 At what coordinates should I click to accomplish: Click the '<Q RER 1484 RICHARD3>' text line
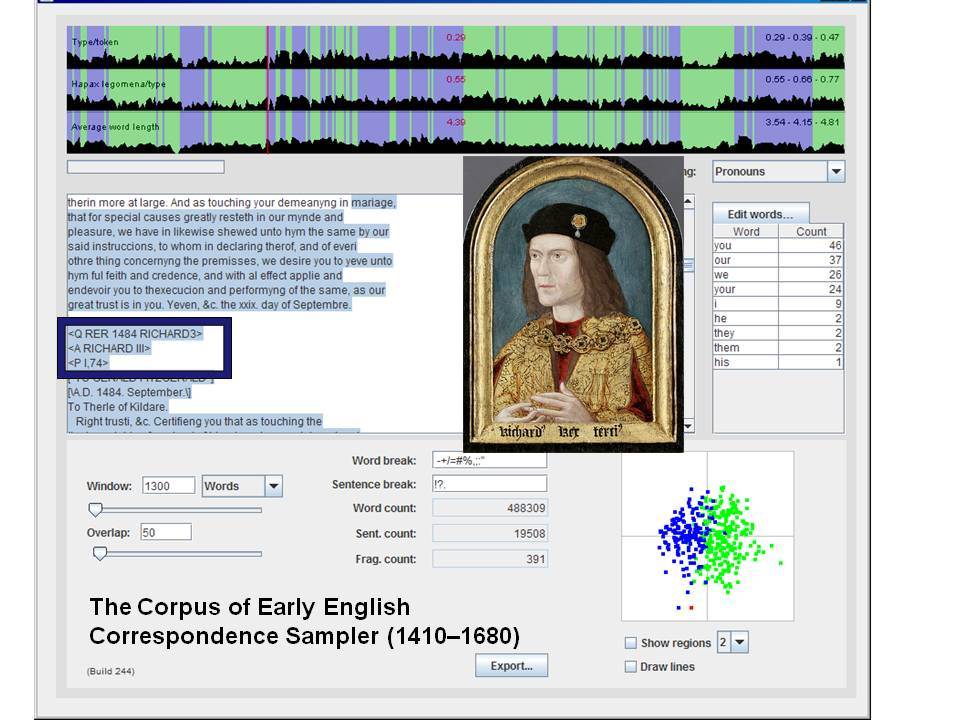[135, 334]
